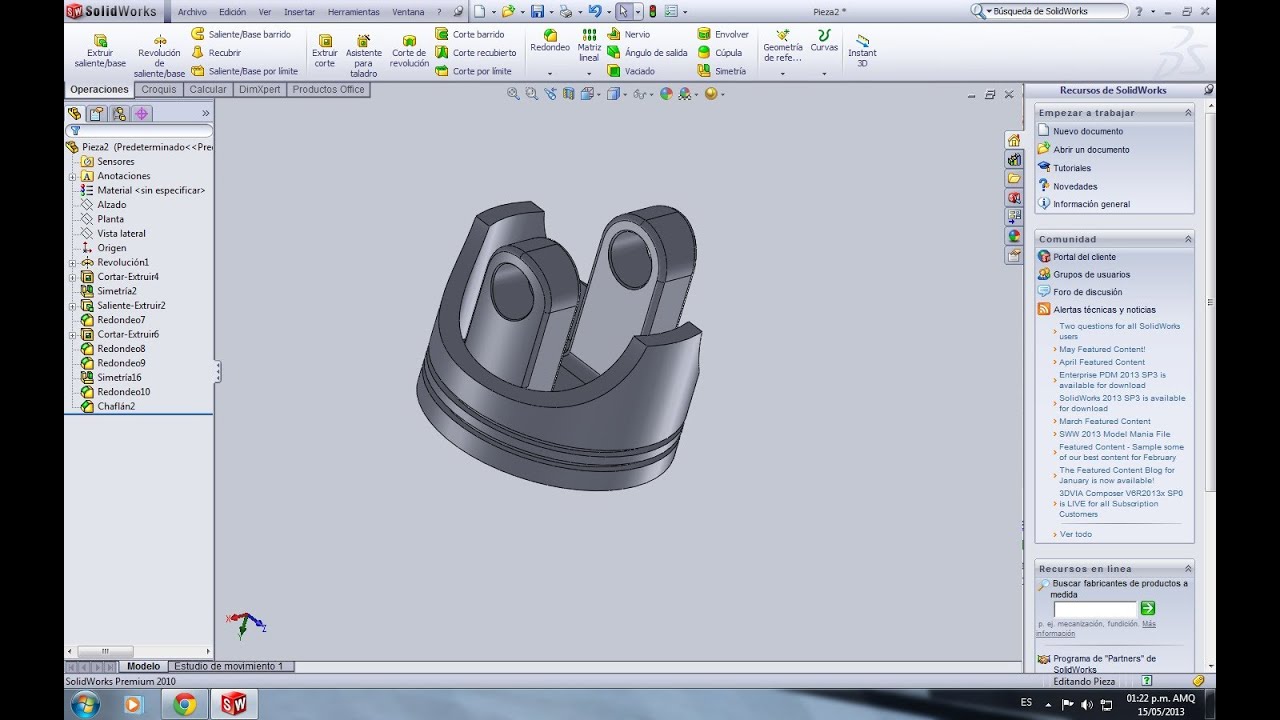Switch to the Calcular tab
1280x720 pixels.
[208, 89]
